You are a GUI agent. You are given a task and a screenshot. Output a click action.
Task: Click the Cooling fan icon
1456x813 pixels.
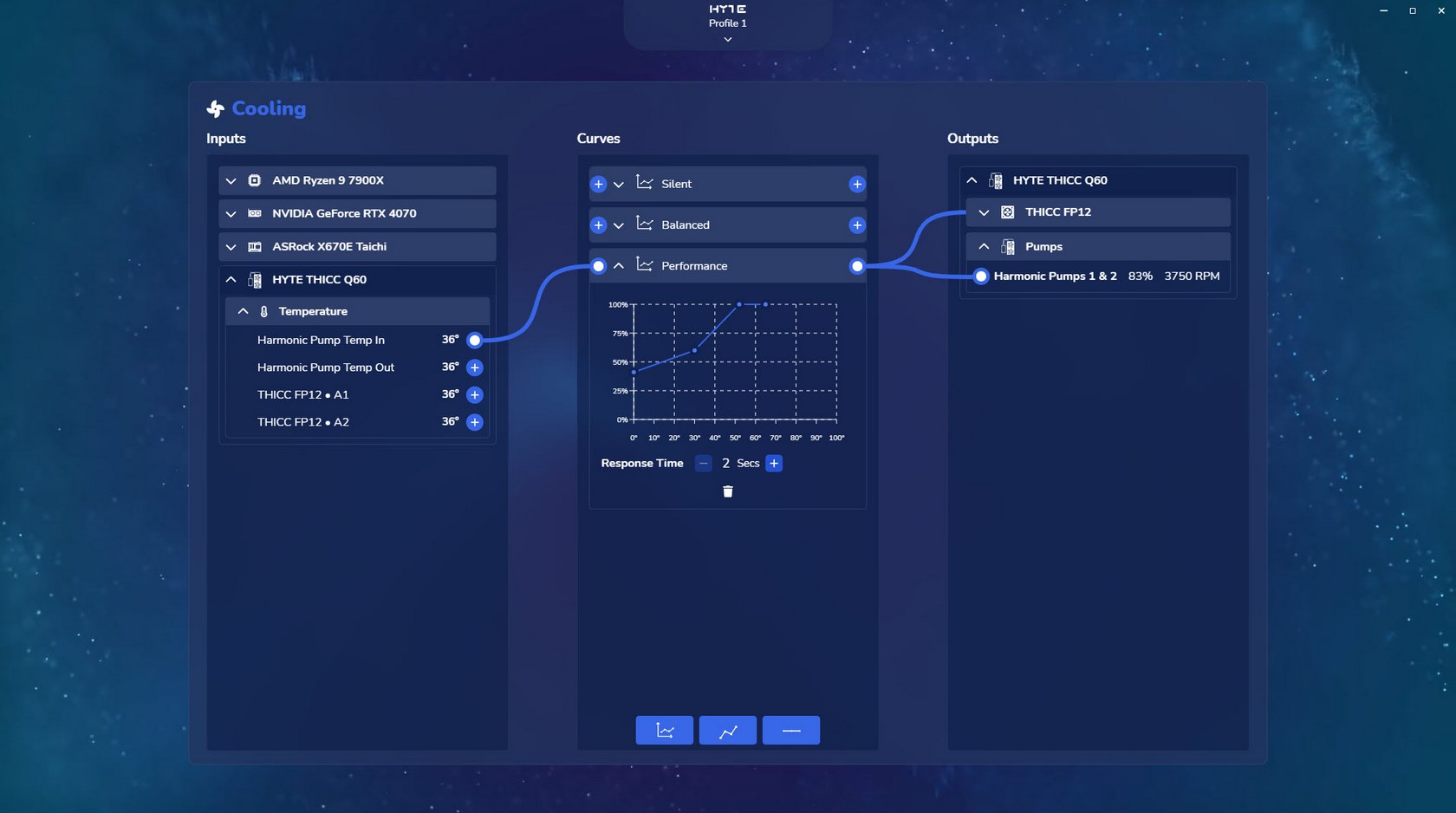tap(216, 108)
